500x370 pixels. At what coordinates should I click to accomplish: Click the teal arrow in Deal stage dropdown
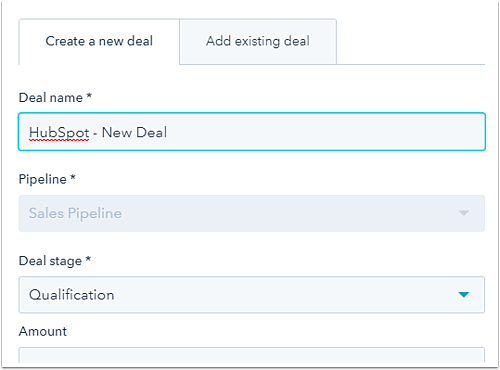[464, 295]
